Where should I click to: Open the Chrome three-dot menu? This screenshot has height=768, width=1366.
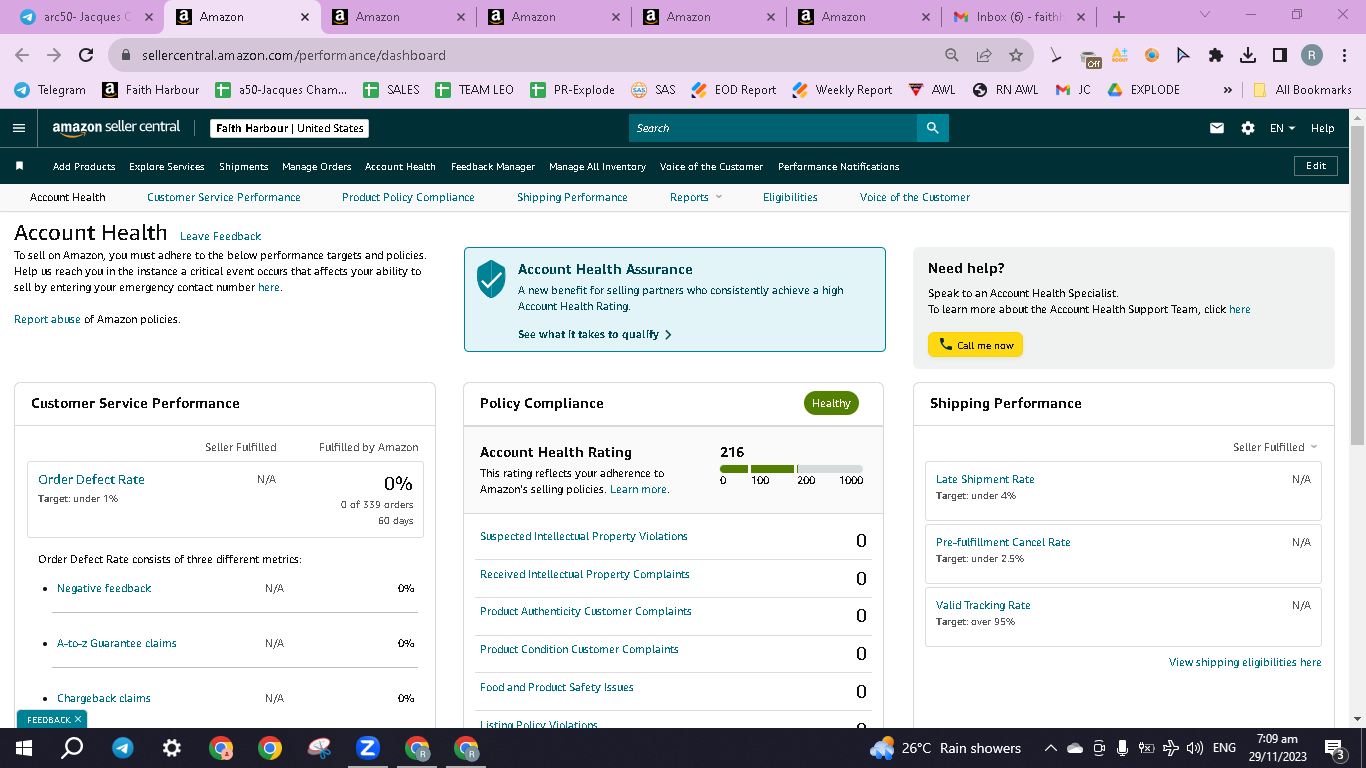pos(1344,55)
